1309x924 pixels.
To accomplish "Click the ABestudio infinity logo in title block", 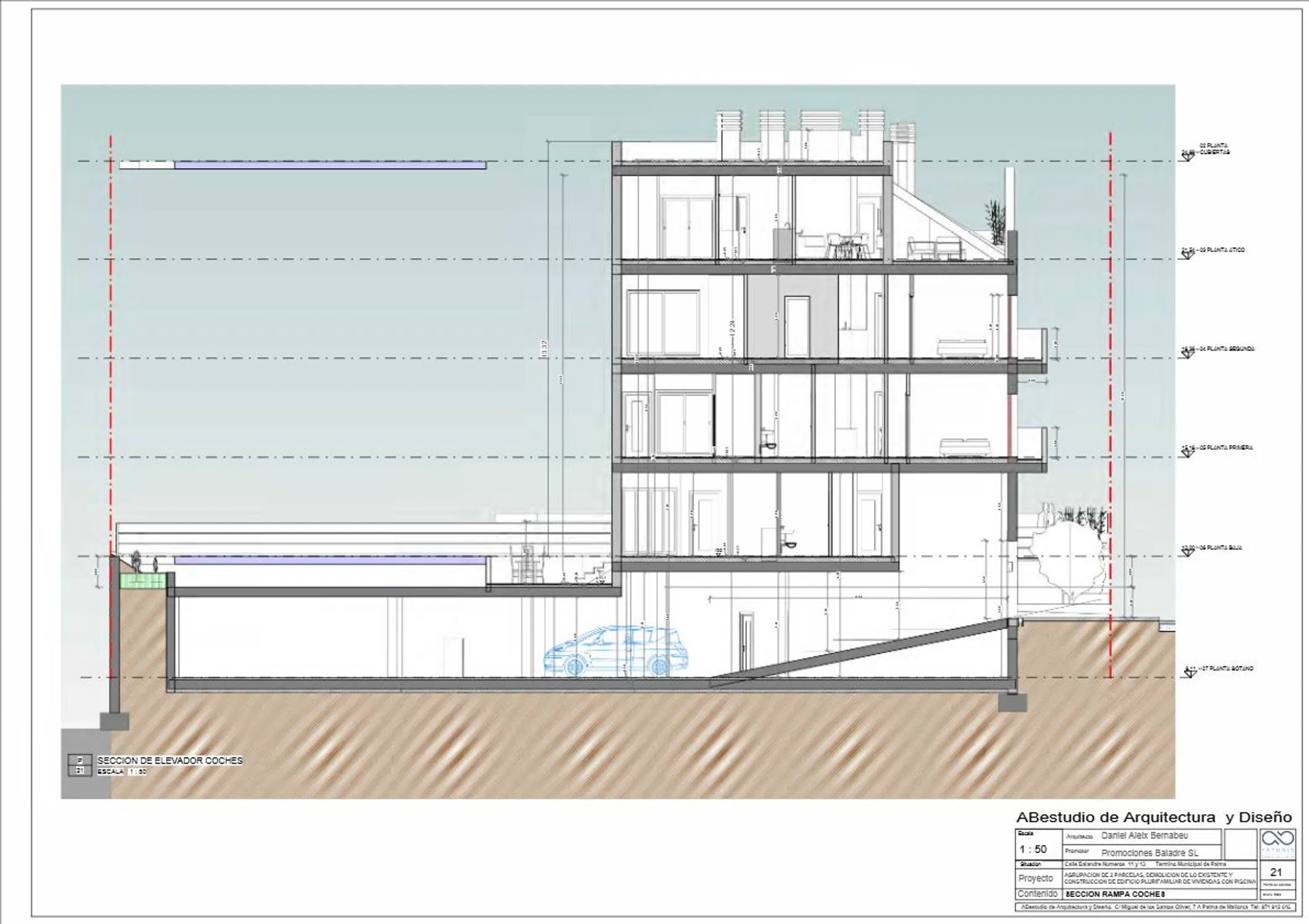I will click(x=1278, y=838).
